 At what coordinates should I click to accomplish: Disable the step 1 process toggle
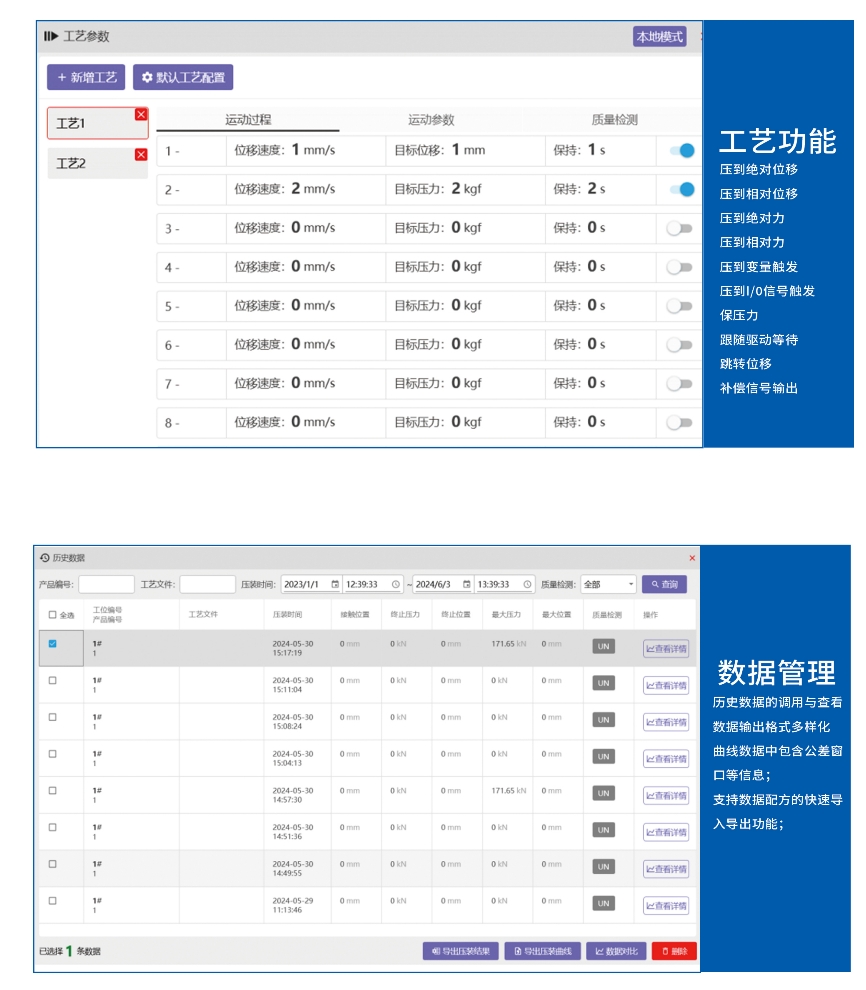tap(681, 151)
